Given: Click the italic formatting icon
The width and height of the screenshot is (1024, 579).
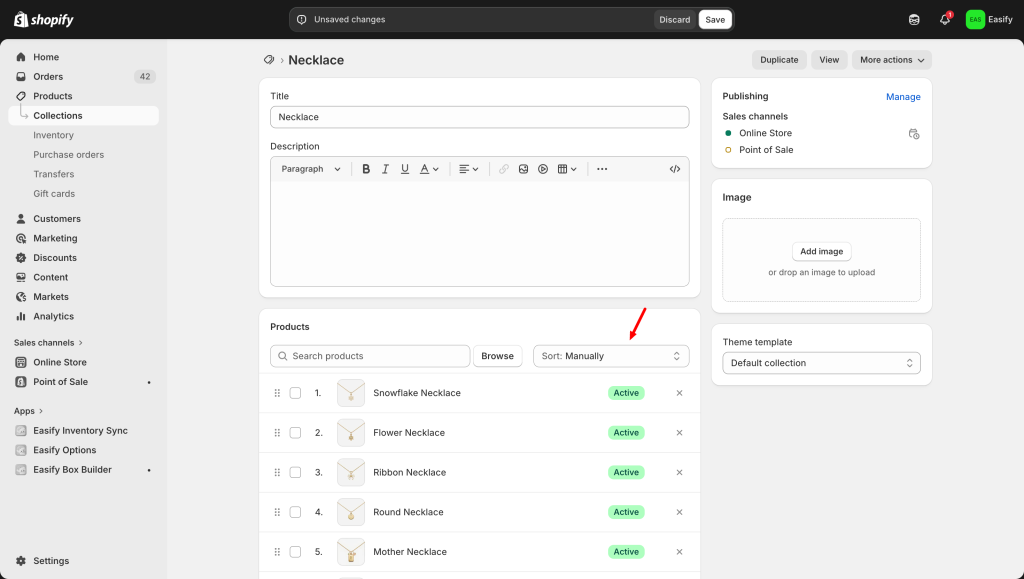Looking at the screenshot, I should (x=385, y=169).
